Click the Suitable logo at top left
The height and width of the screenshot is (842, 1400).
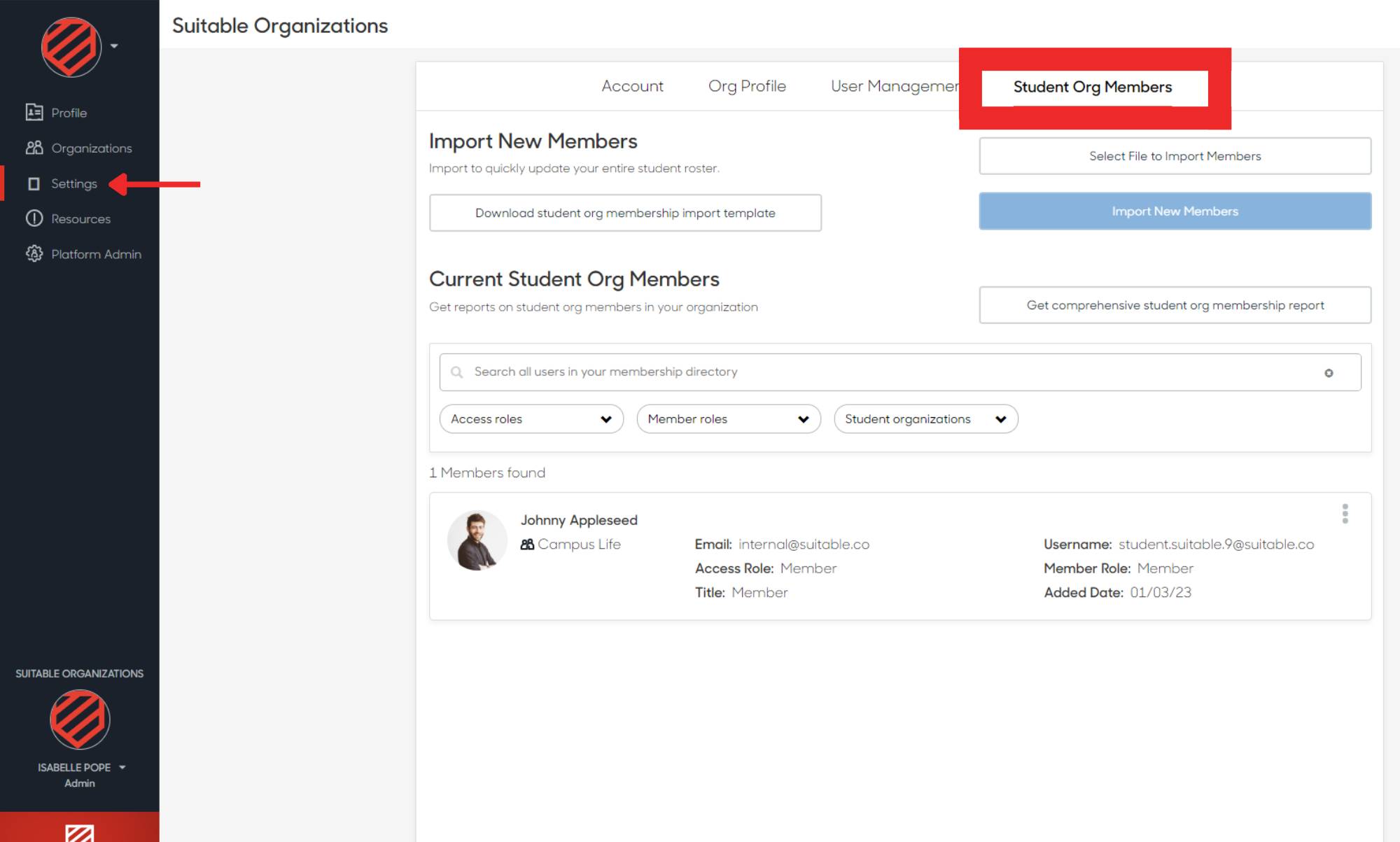[71, 47]
